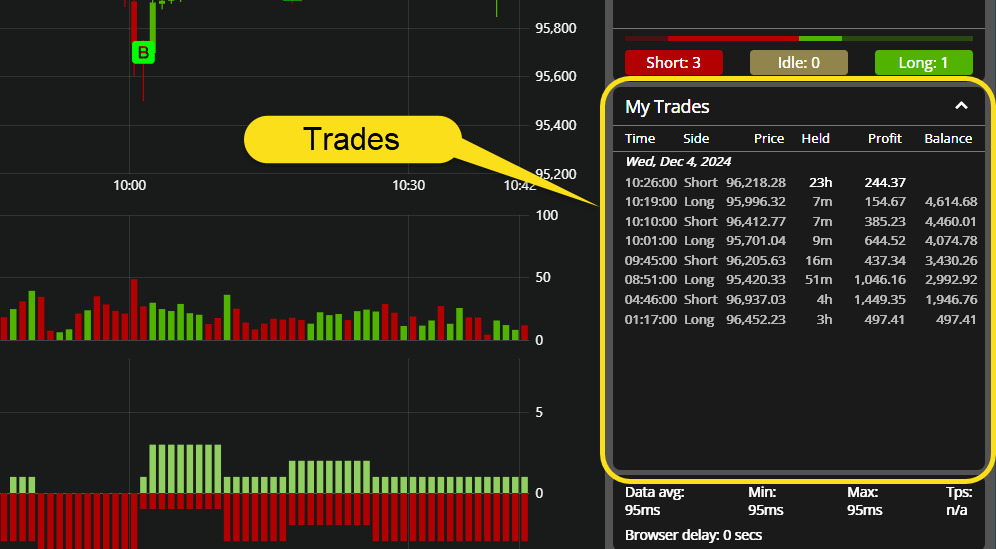Click profit value 1,449.35
The image size is (996, 549).
880,299
